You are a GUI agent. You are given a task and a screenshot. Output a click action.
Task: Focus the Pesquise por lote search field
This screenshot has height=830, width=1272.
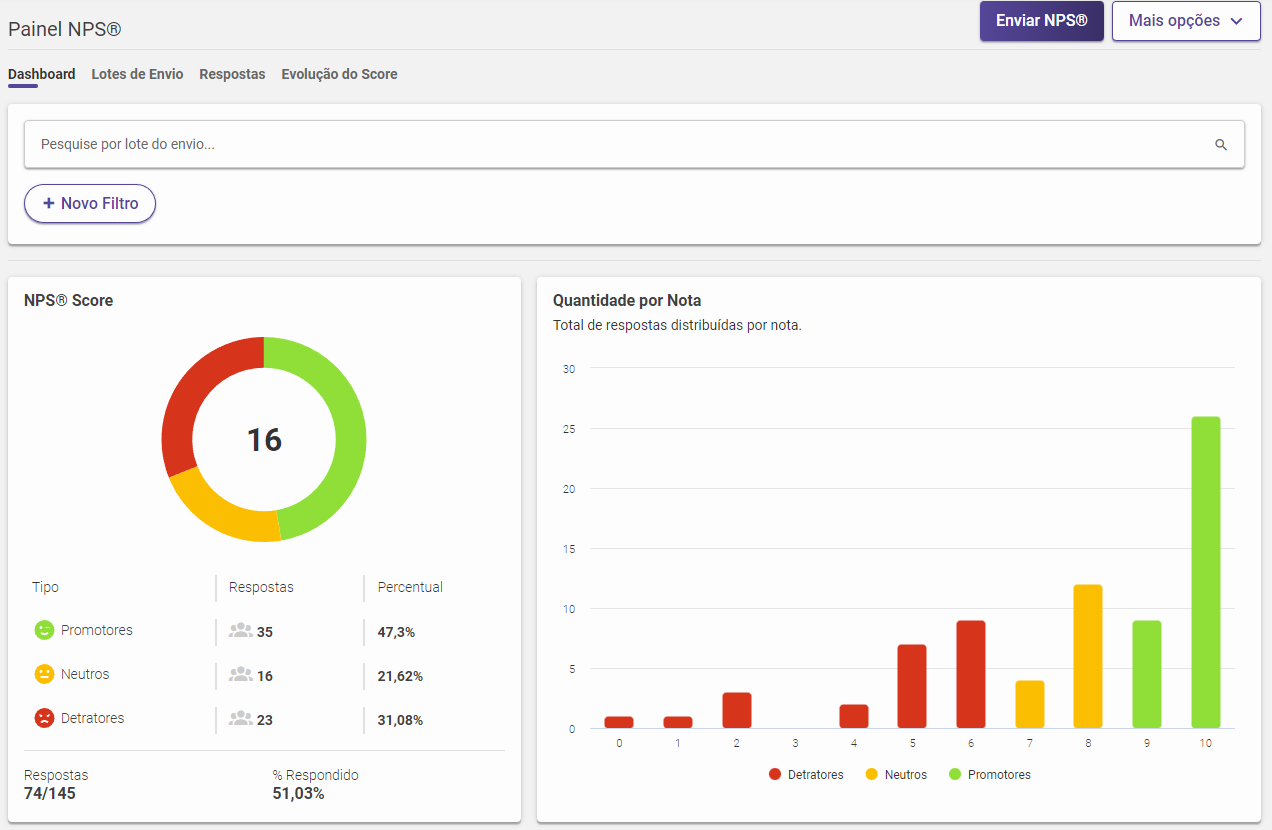pos(600,145)
